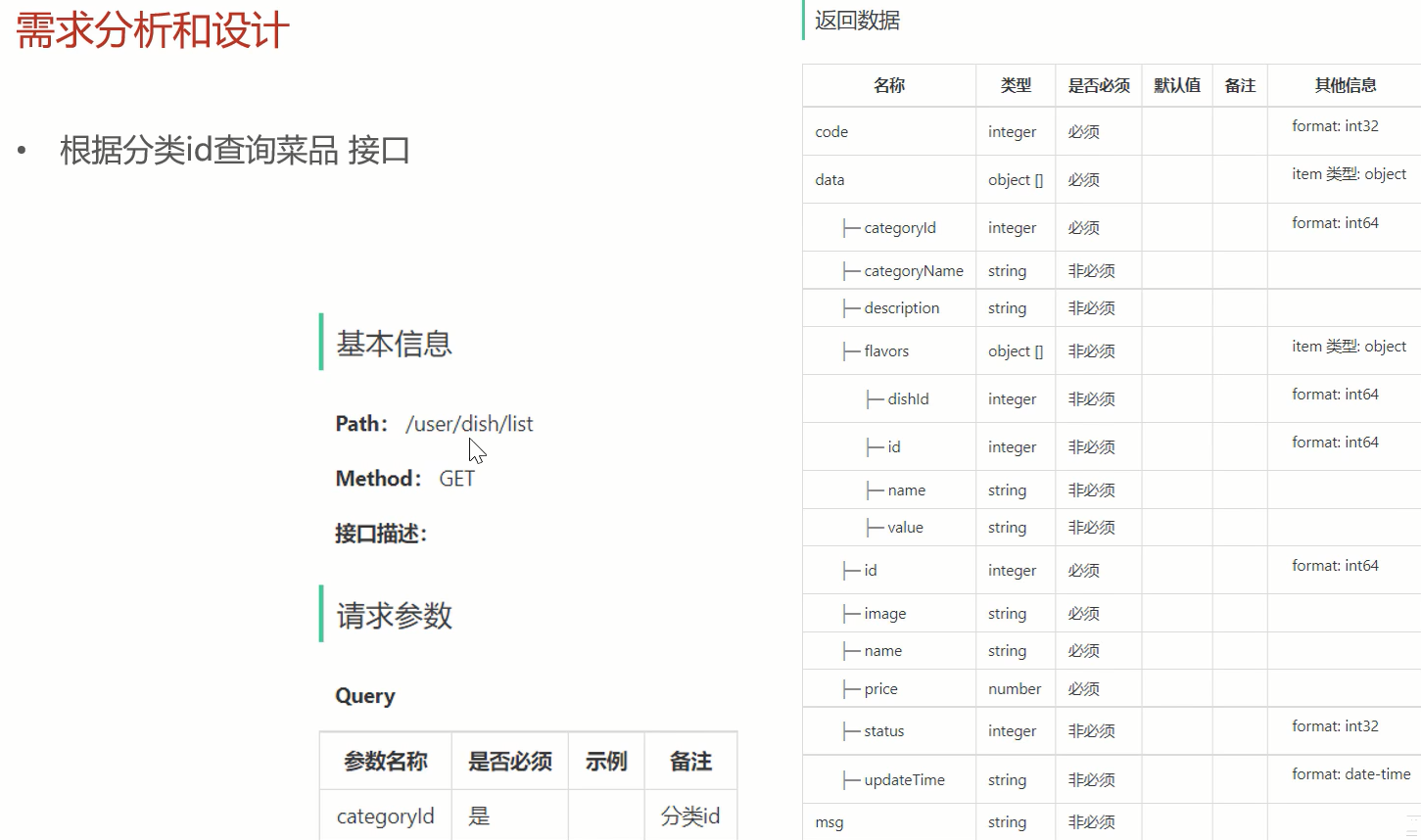1421x840 pixels.
Task: Click 必须 in the image row
Action: 1083,614
